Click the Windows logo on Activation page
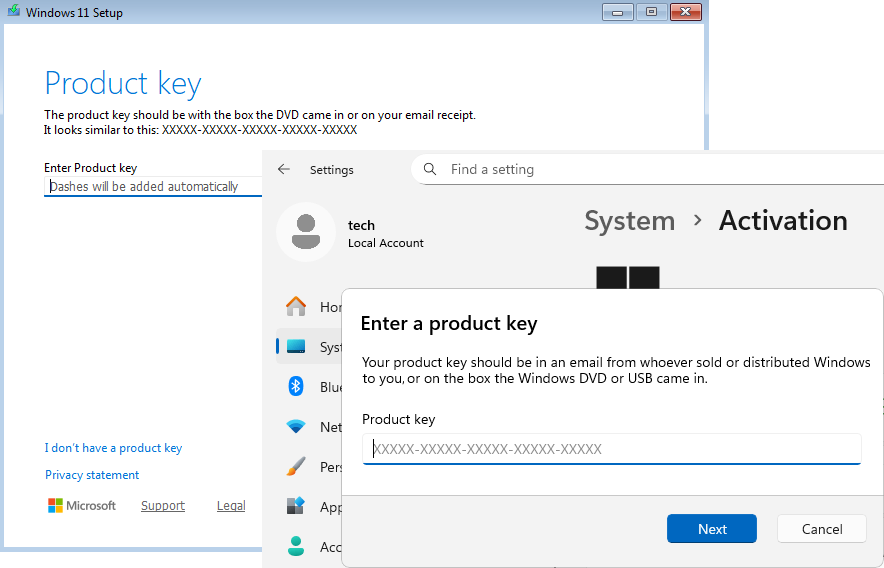Image resolution: width=884 pixels, height=568 pixels. coord(627,278)
